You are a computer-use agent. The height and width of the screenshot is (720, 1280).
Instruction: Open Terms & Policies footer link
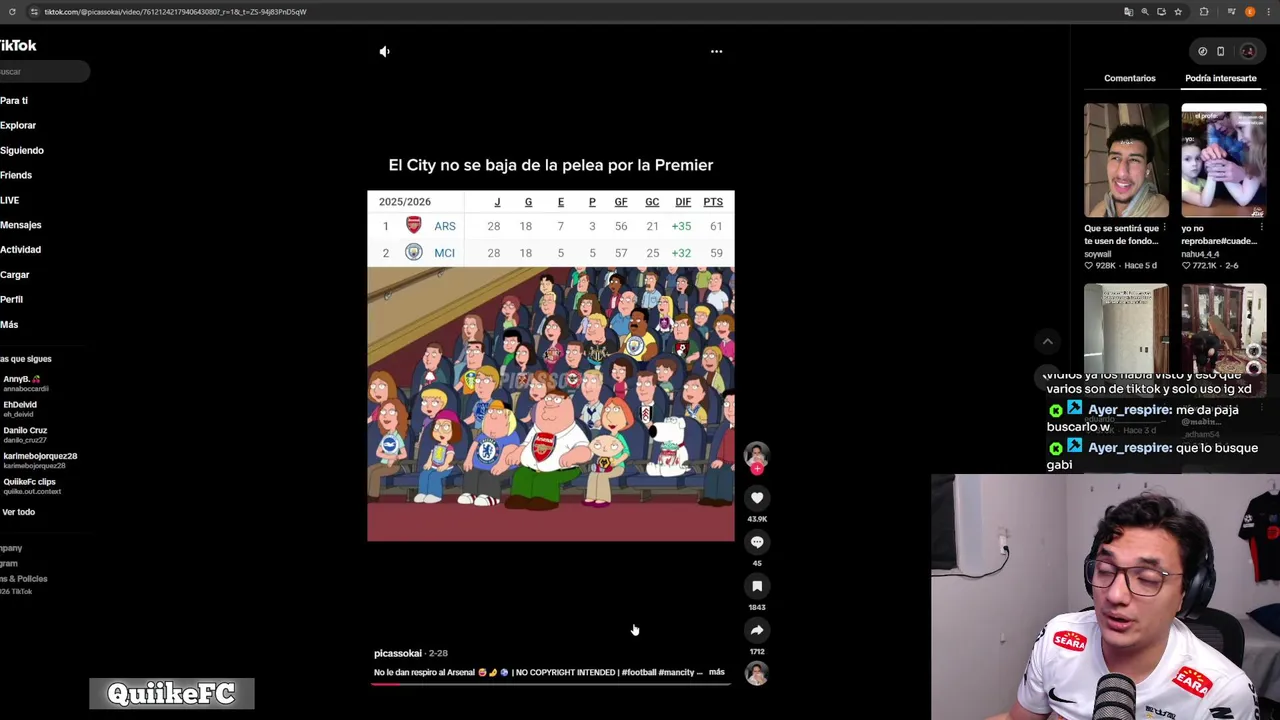point(24,579)
